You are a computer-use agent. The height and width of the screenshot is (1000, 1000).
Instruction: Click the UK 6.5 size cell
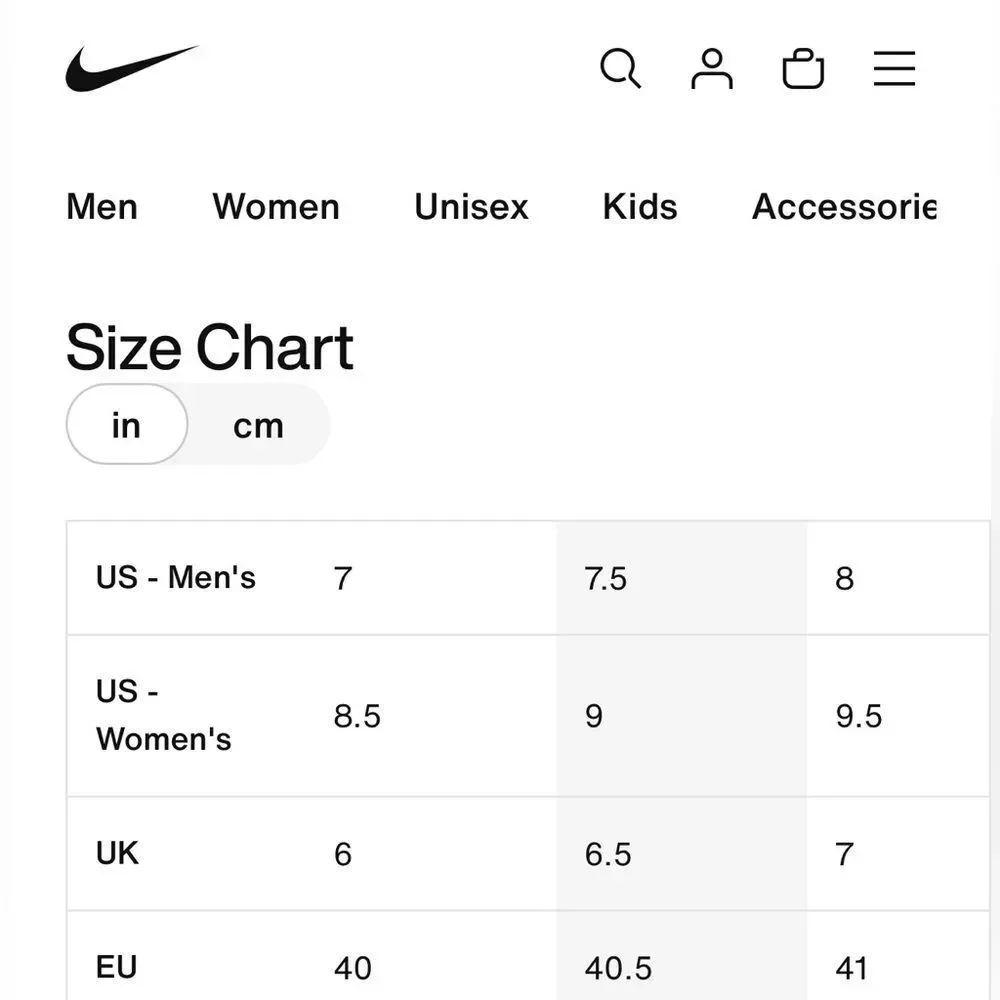coord(608,854)
